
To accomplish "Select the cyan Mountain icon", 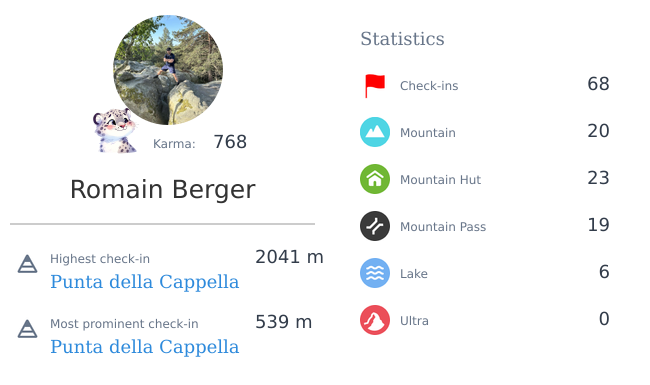I will click(x=375, y=132).
